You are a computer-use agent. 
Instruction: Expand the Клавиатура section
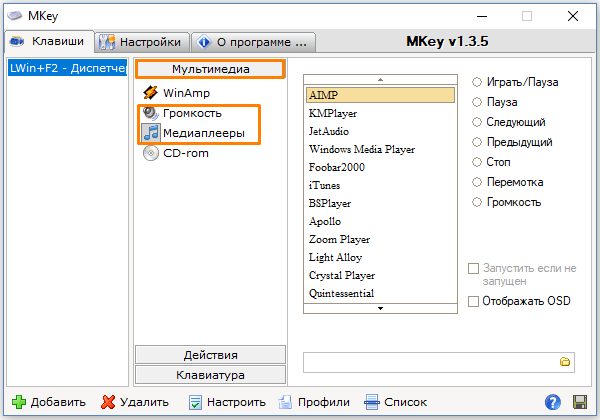coord(210,374)
